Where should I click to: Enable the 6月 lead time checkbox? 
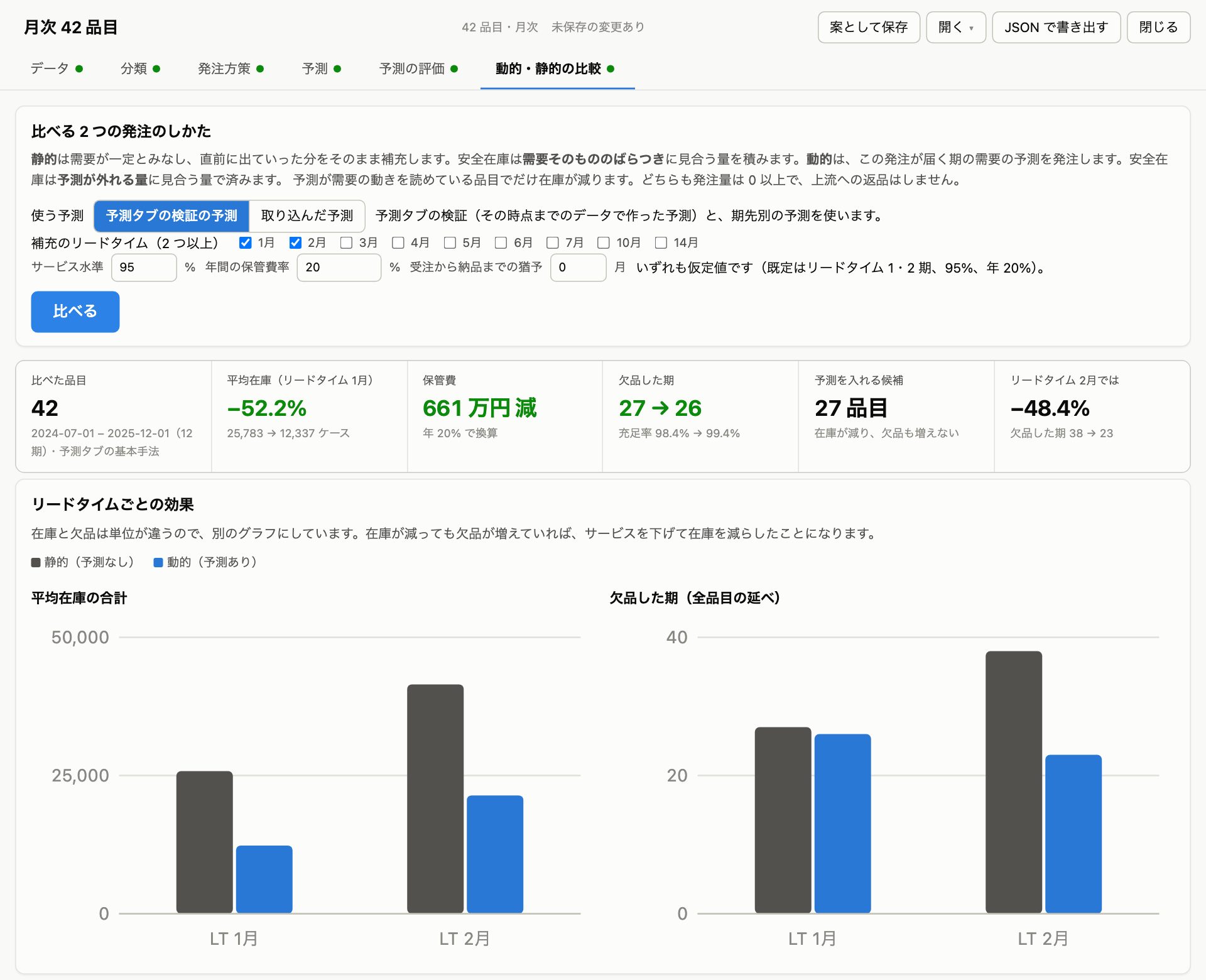coord(501,242)
